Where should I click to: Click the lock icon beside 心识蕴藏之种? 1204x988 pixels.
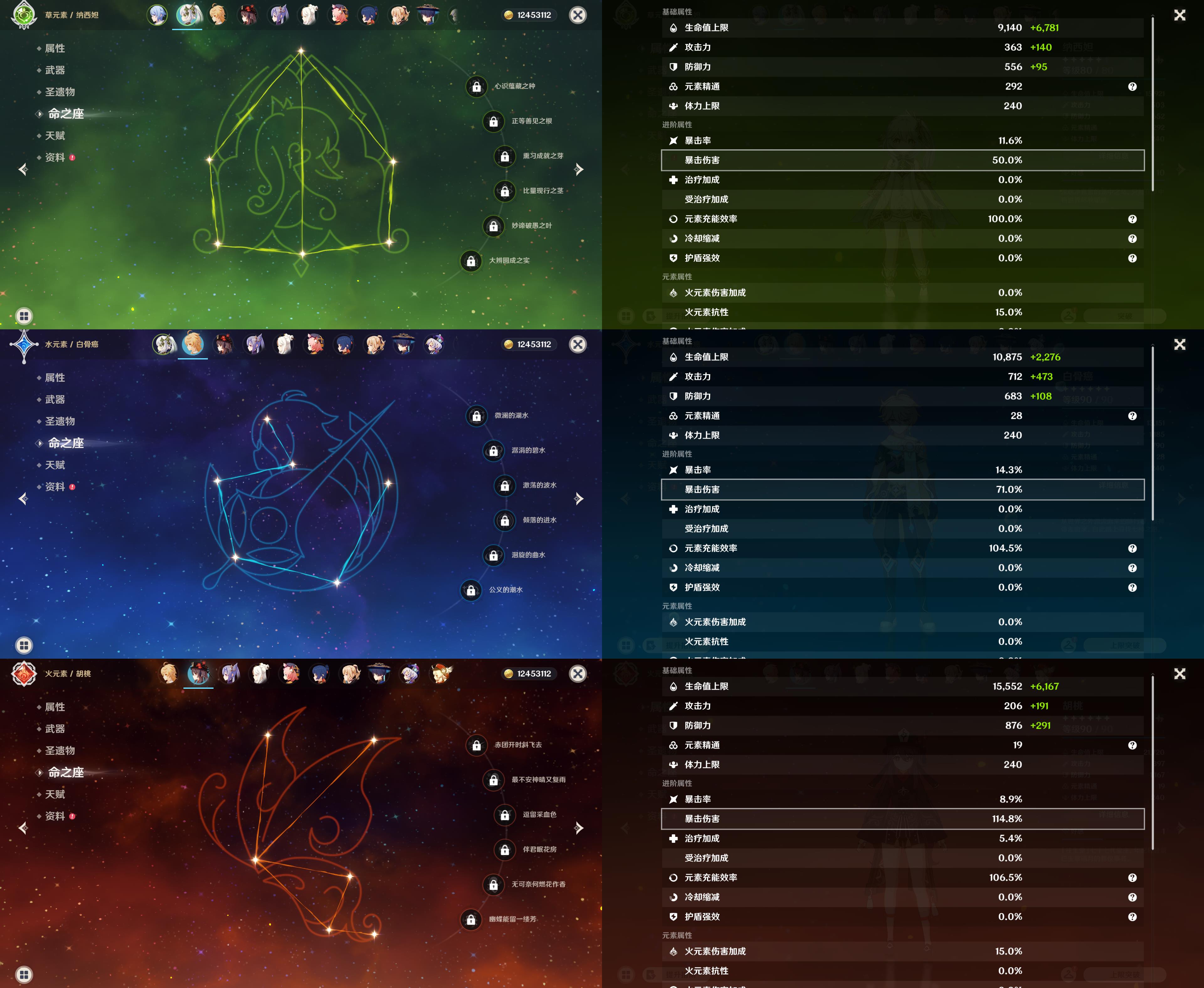(x=476, y=87)
